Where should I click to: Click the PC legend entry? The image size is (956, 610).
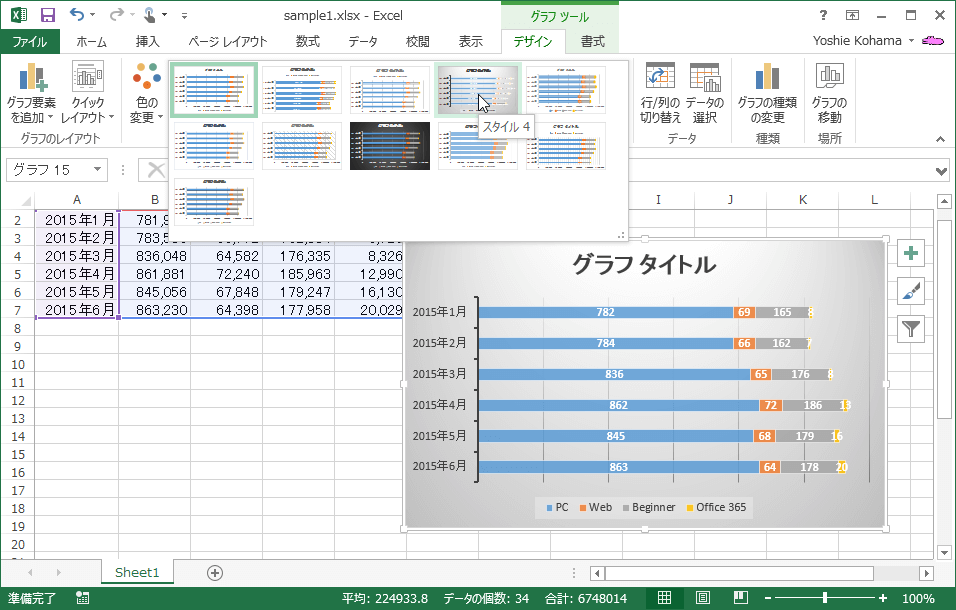coord(557,508)
